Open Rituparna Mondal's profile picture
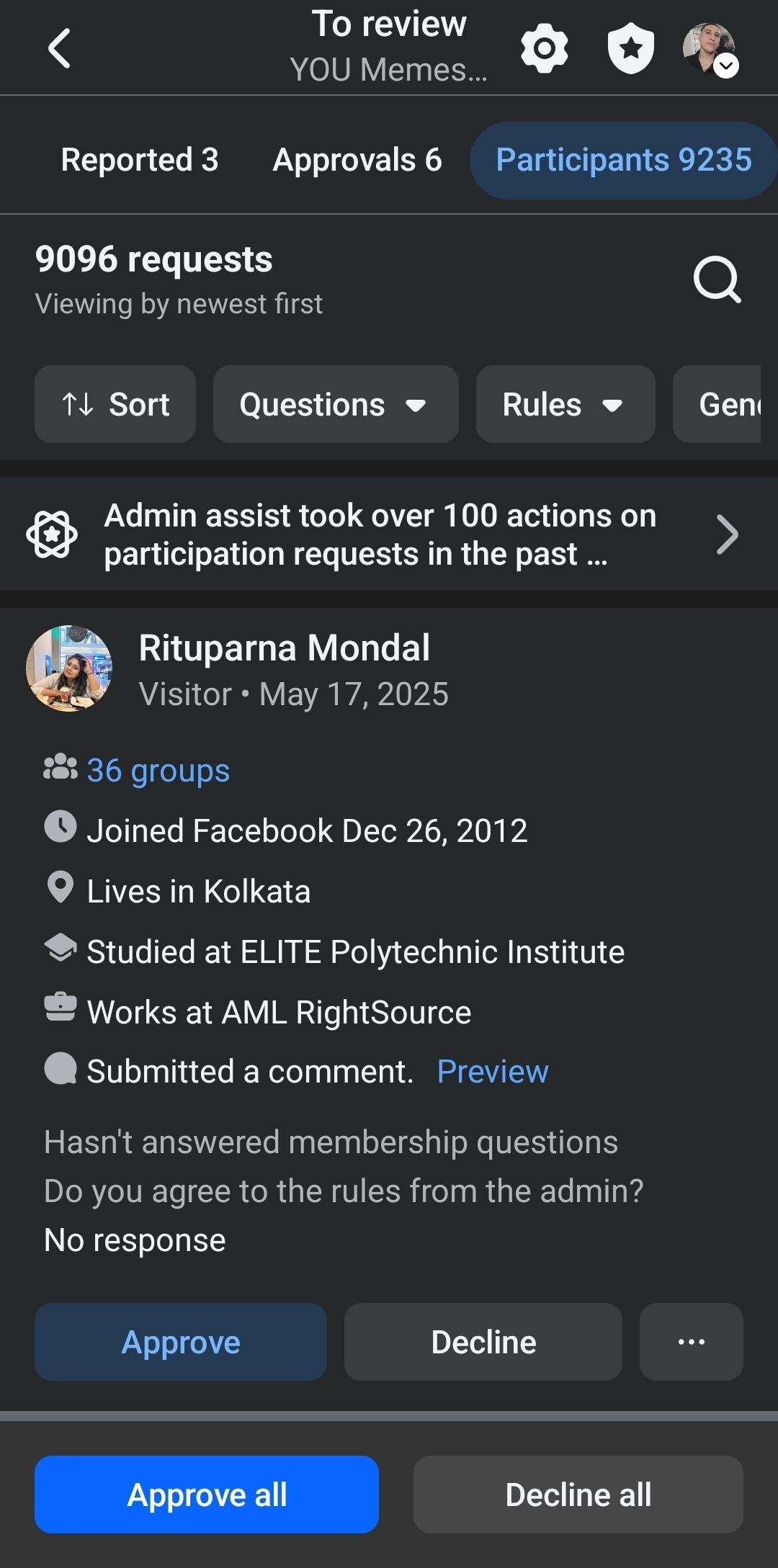 (69, 668)
